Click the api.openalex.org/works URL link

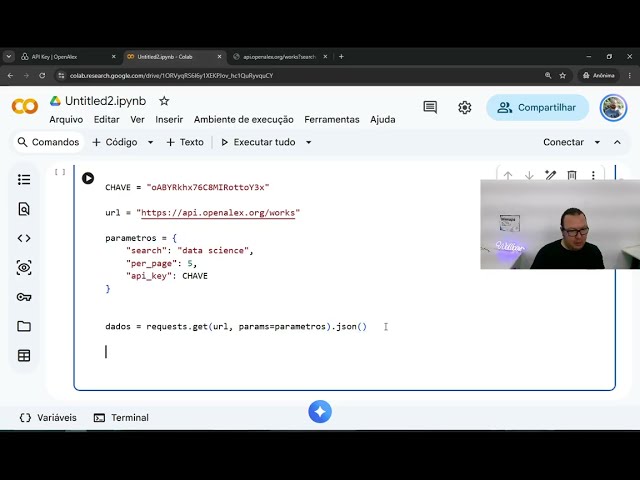[218, 213]
